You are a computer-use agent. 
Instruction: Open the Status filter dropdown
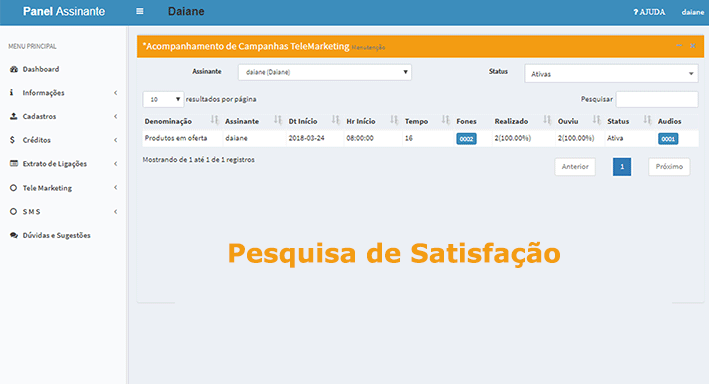[x=611, y=73]
